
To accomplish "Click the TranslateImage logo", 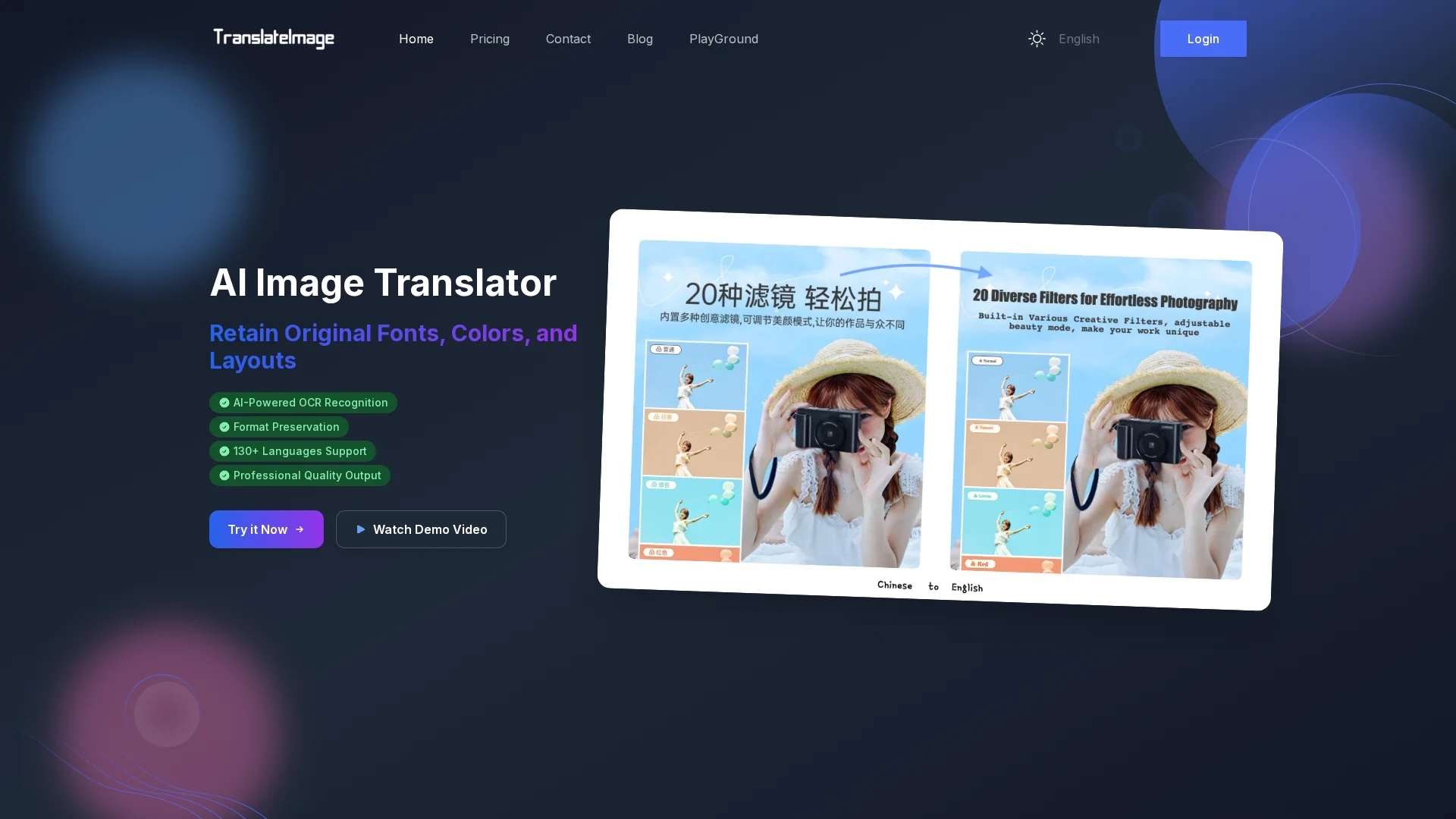I will [x=274, y=38].
